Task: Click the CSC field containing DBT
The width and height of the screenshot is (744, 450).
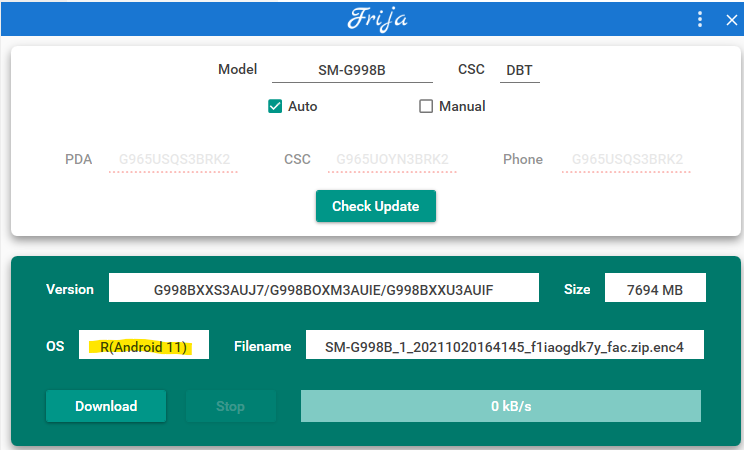Action: point(520,71)
